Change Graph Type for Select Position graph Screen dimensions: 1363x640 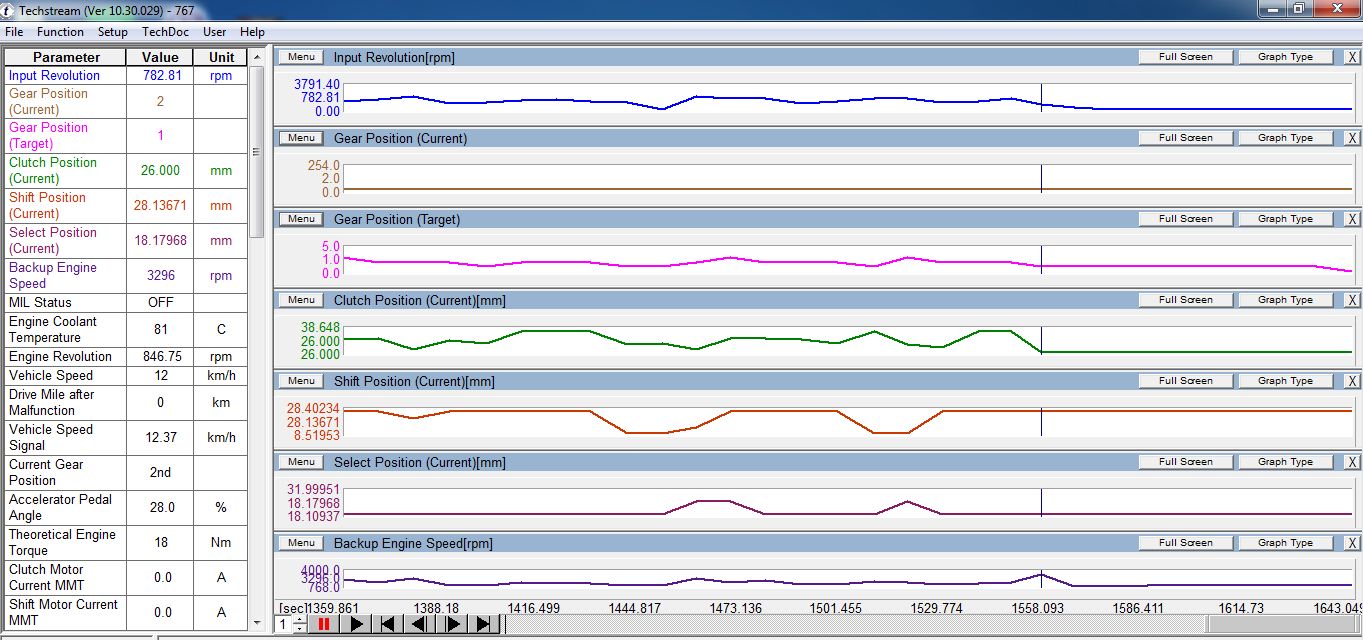tap(1285, 462)
